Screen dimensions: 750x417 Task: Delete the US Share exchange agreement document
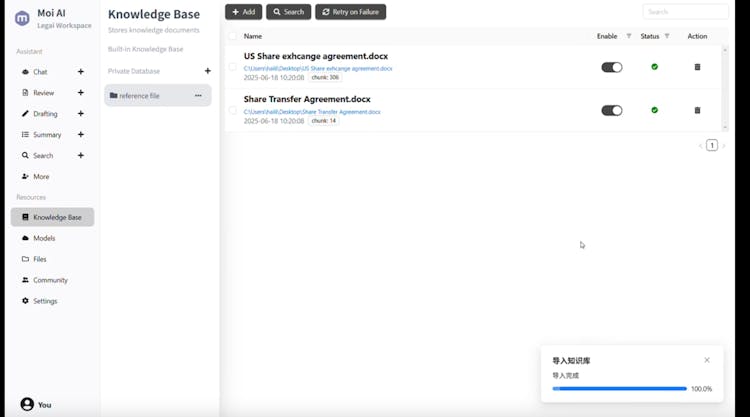[697, 67]
